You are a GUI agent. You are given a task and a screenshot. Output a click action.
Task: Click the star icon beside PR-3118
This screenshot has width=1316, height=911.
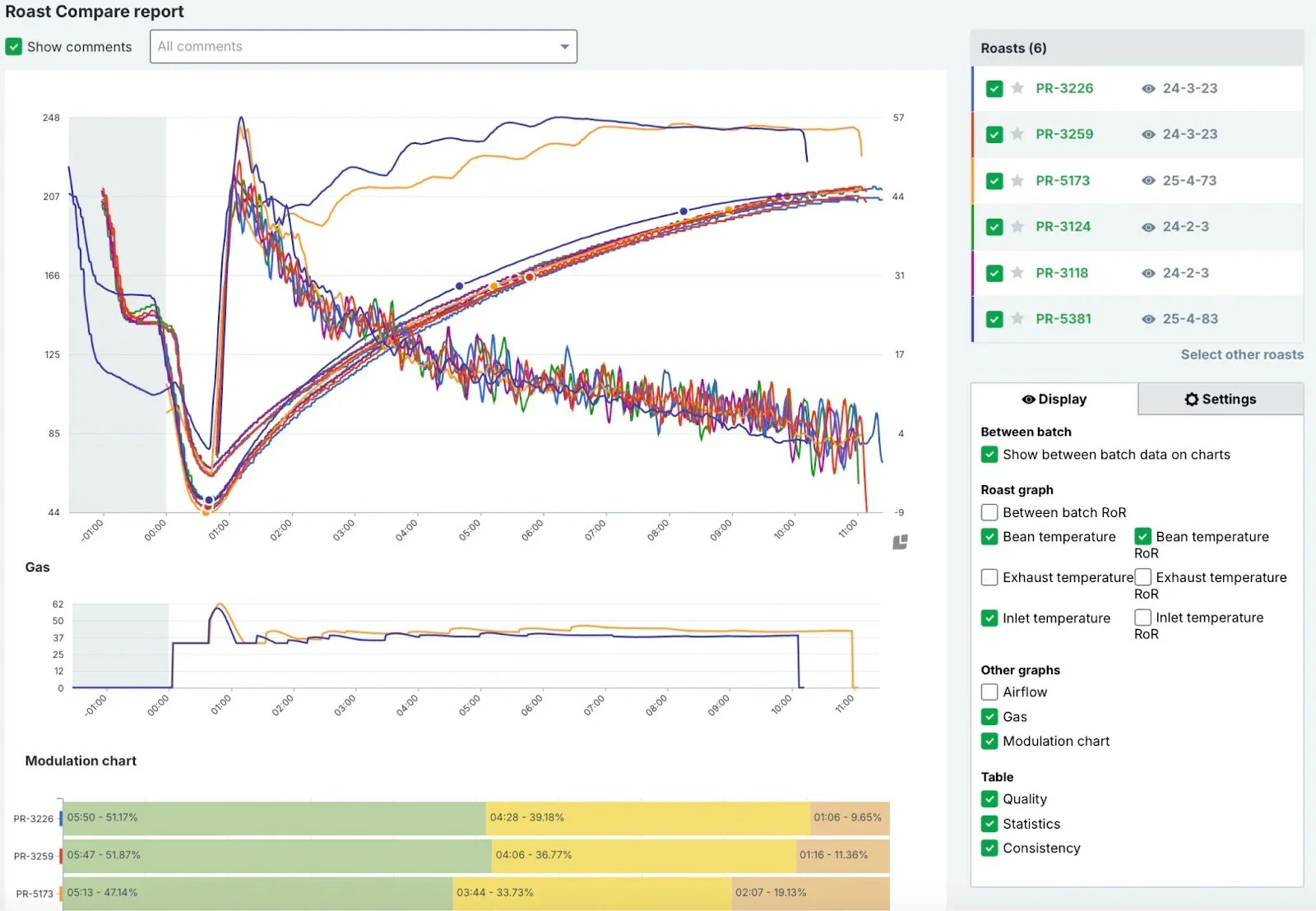coord(1017,272)
